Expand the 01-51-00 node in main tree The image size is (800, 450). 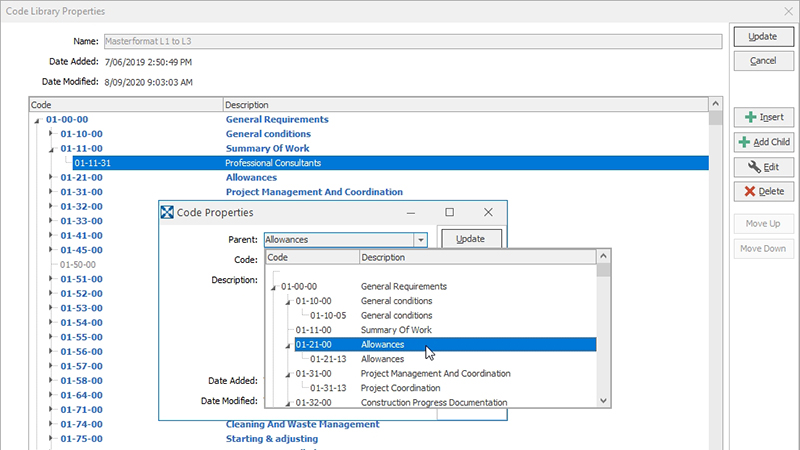coord(51,279)
